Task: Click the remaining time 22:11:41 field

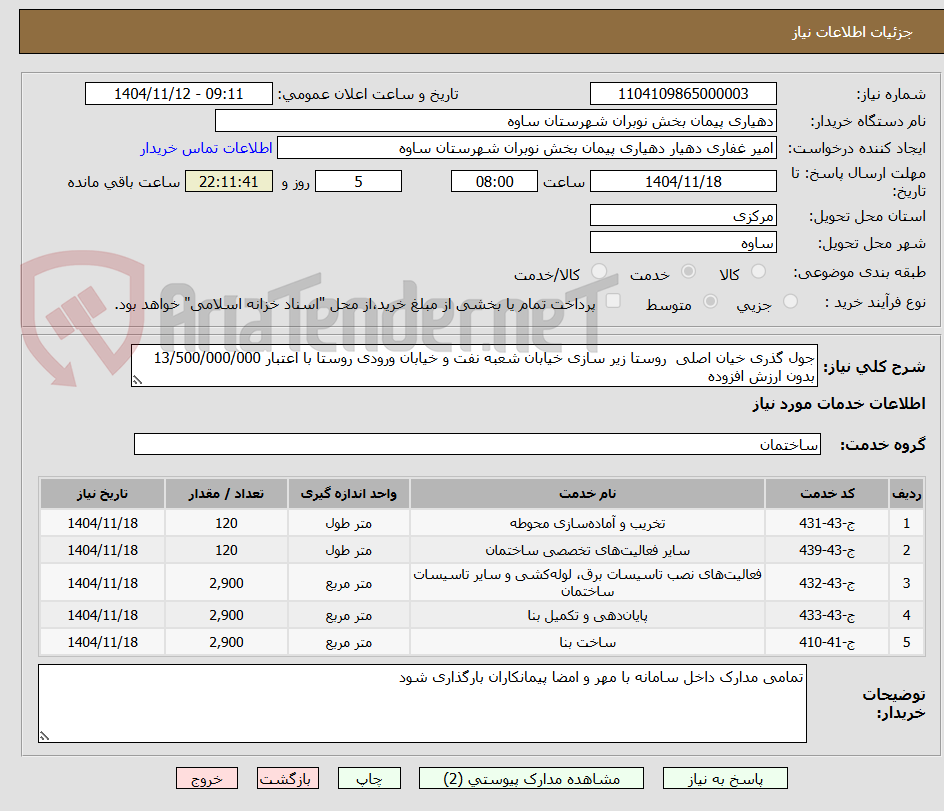Action: point(229,181)
